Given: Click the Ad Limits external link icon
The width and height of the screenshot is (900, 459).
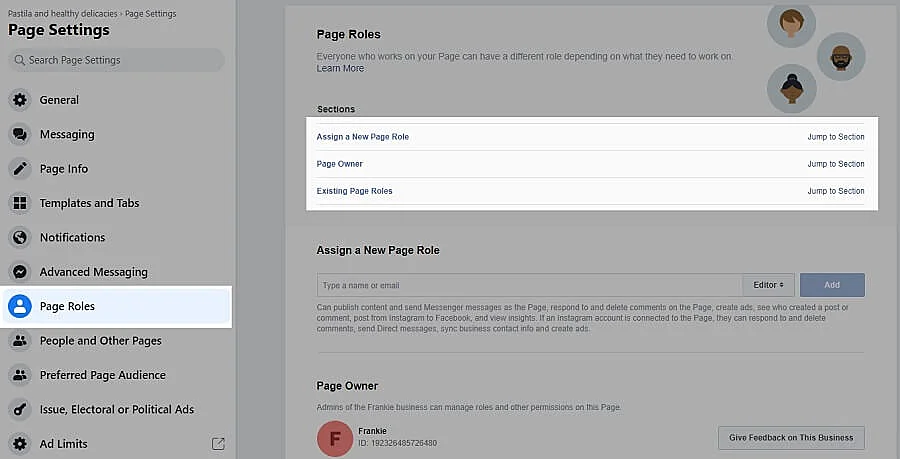Looking at the screenshot, I should pos(218,443).
